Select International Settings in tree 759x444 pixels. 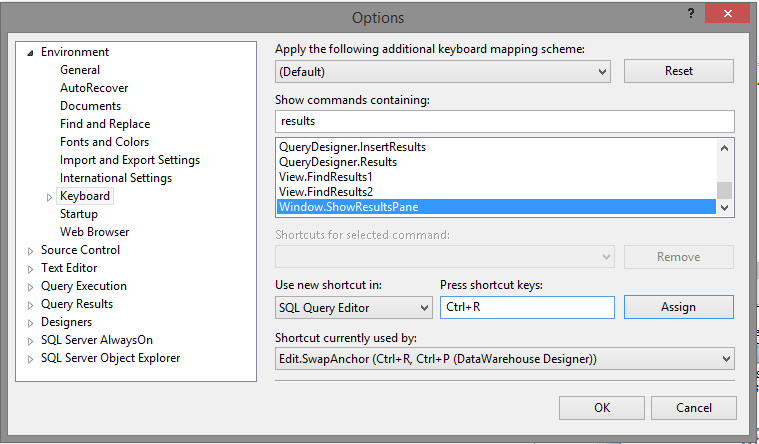115,178
